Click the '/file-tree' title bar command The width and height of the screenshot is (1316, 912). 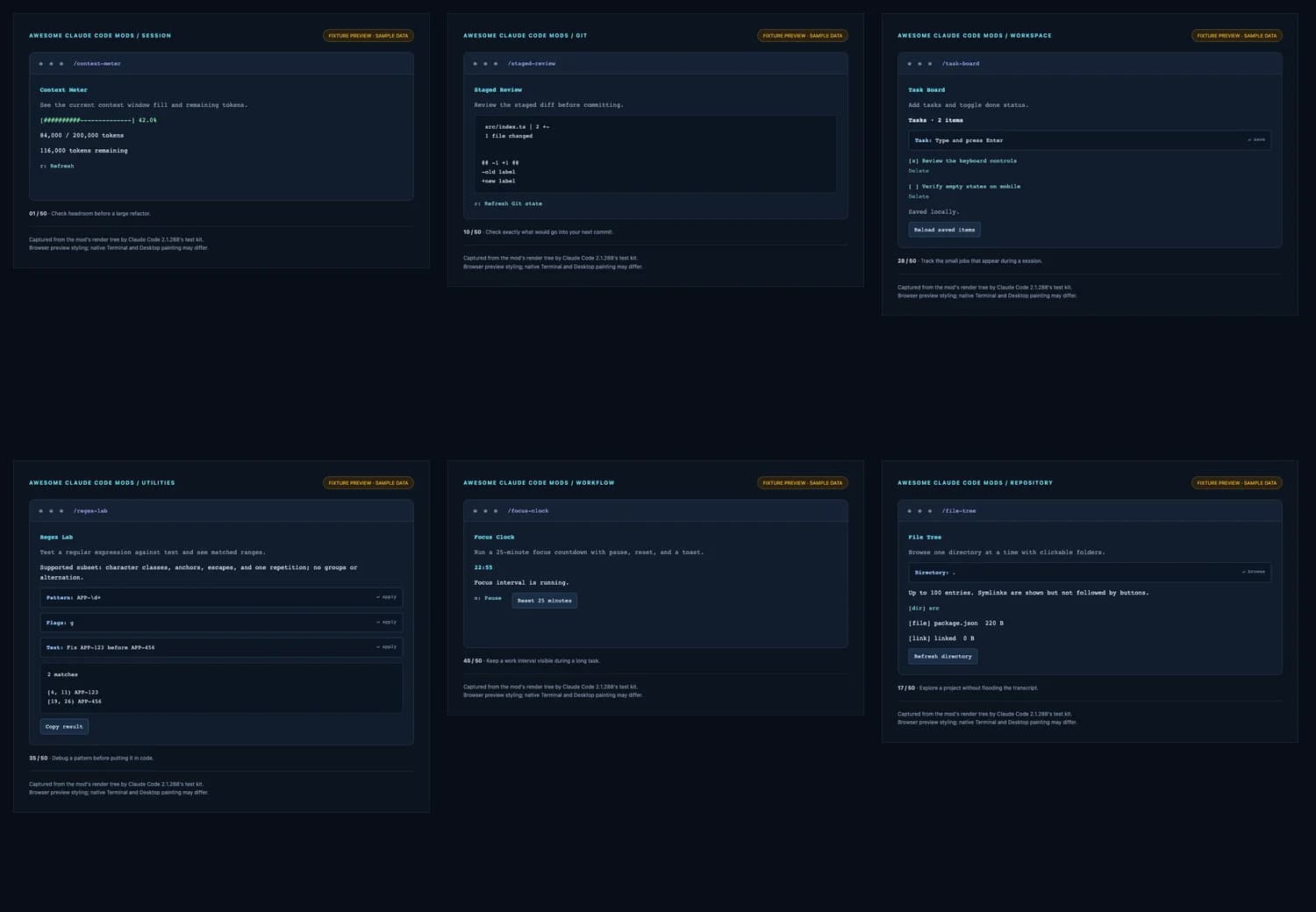click(958, 510)
